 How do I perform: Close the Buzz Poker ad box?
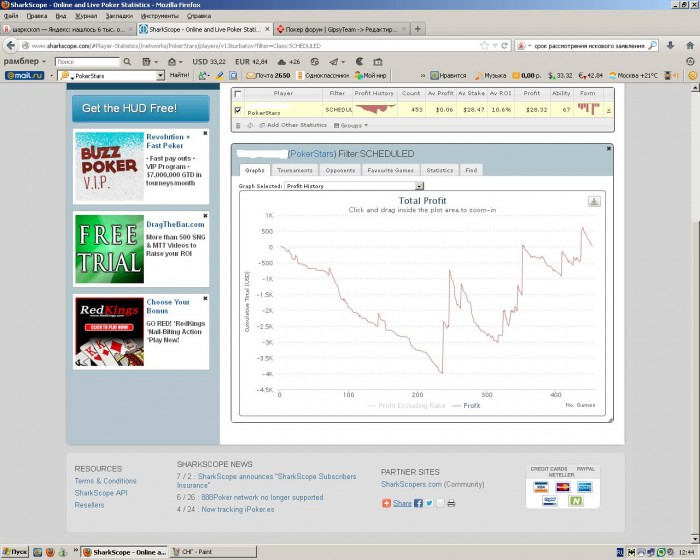[x=205, y=133]
